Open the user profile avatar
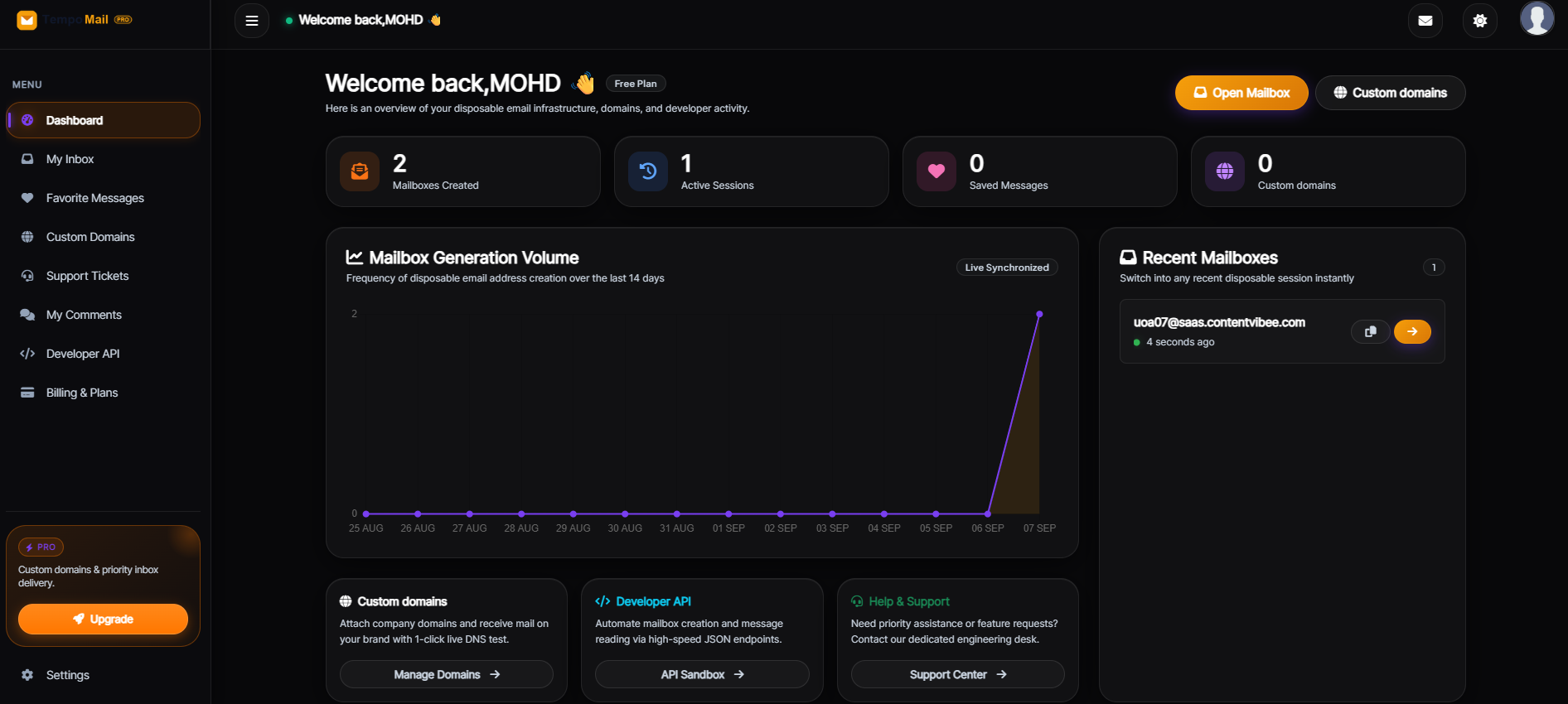 (x=1537, y=18)
